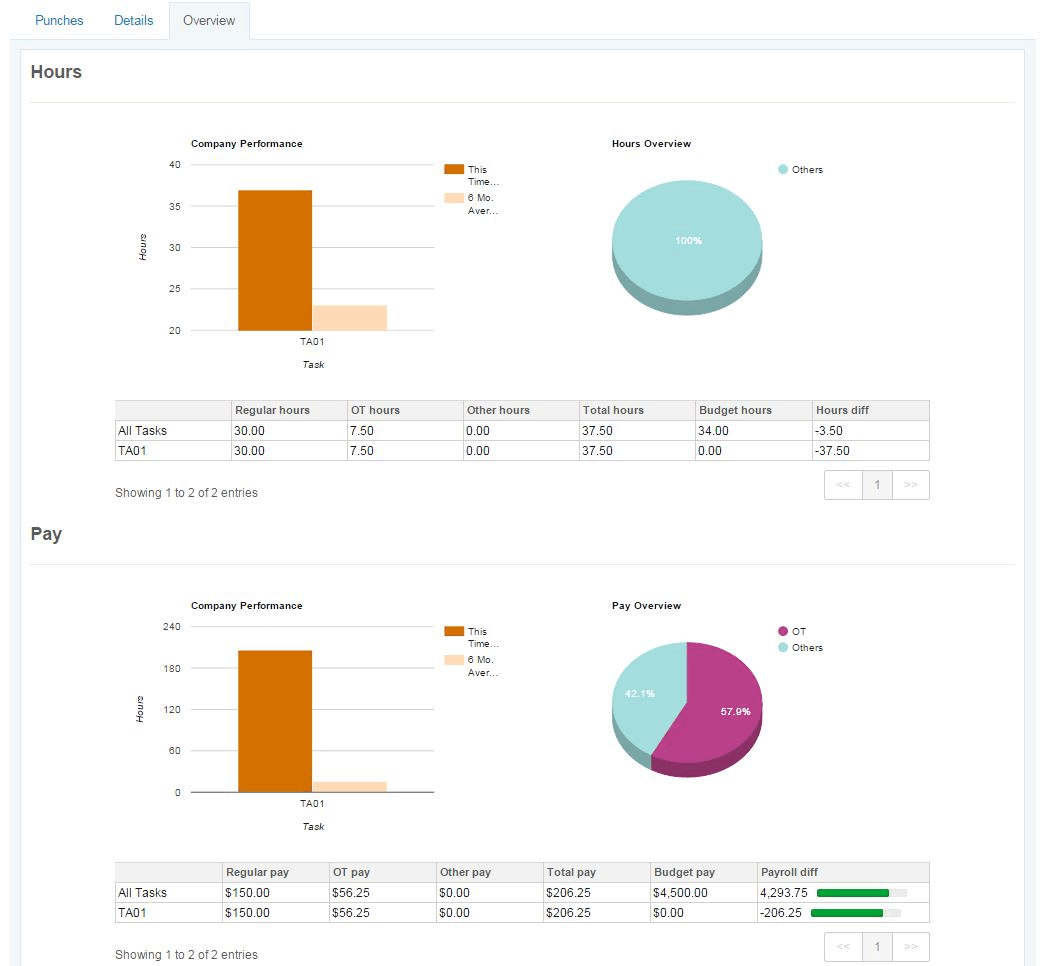This screenshot has width=1041, height=966.
Task: Open the Details tab
Action: pyautogui.click(x=133, y=21)
